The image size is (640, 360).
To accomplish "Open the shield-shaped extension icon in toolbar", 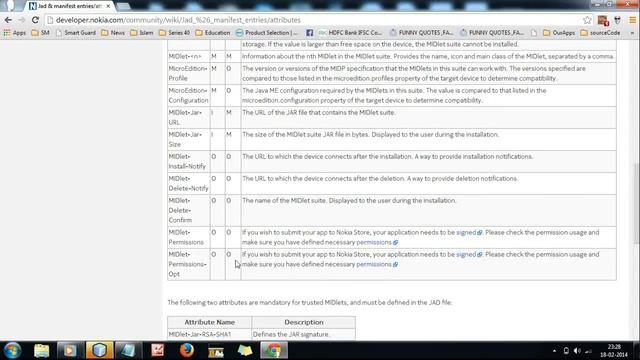I will point(618,20).
